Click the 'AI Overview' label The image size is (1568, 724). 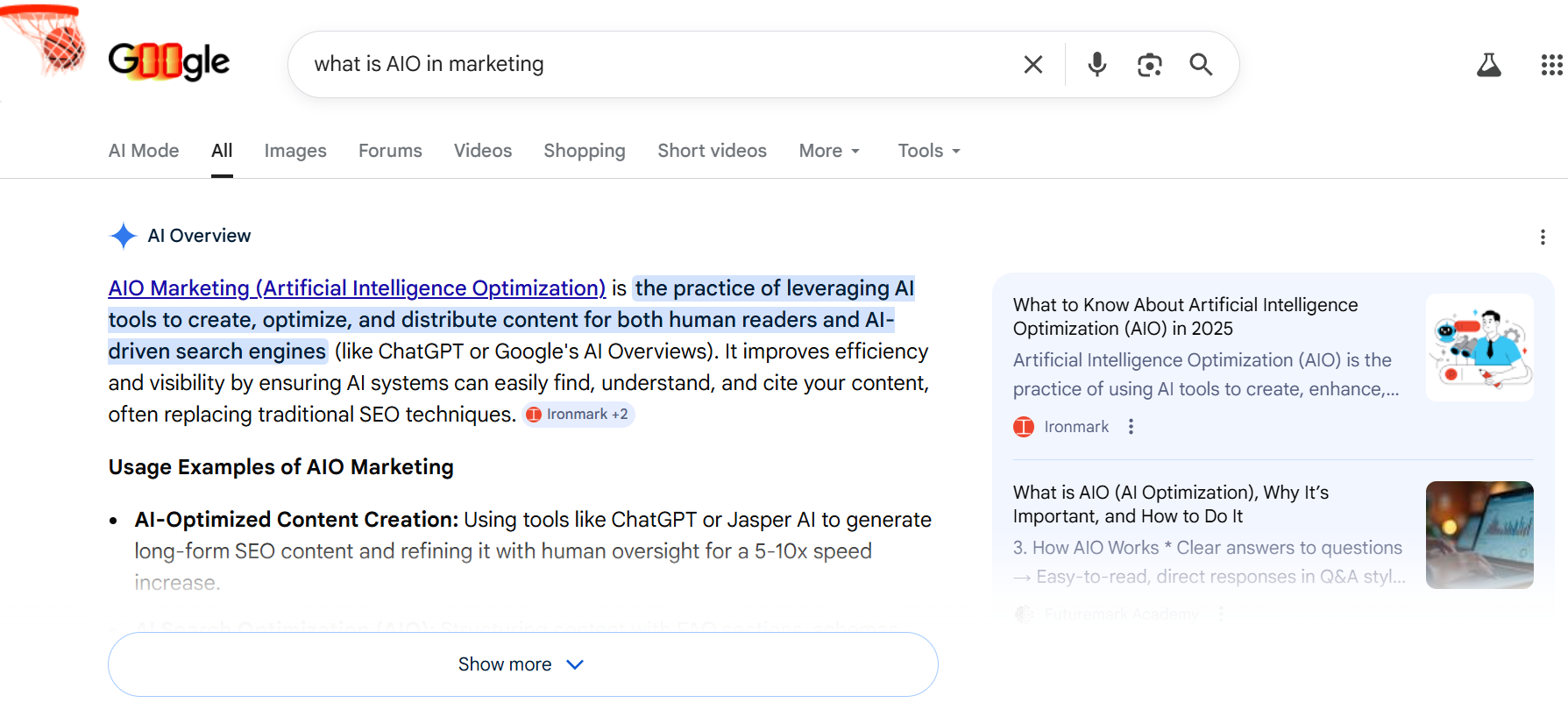coord(199,236)
